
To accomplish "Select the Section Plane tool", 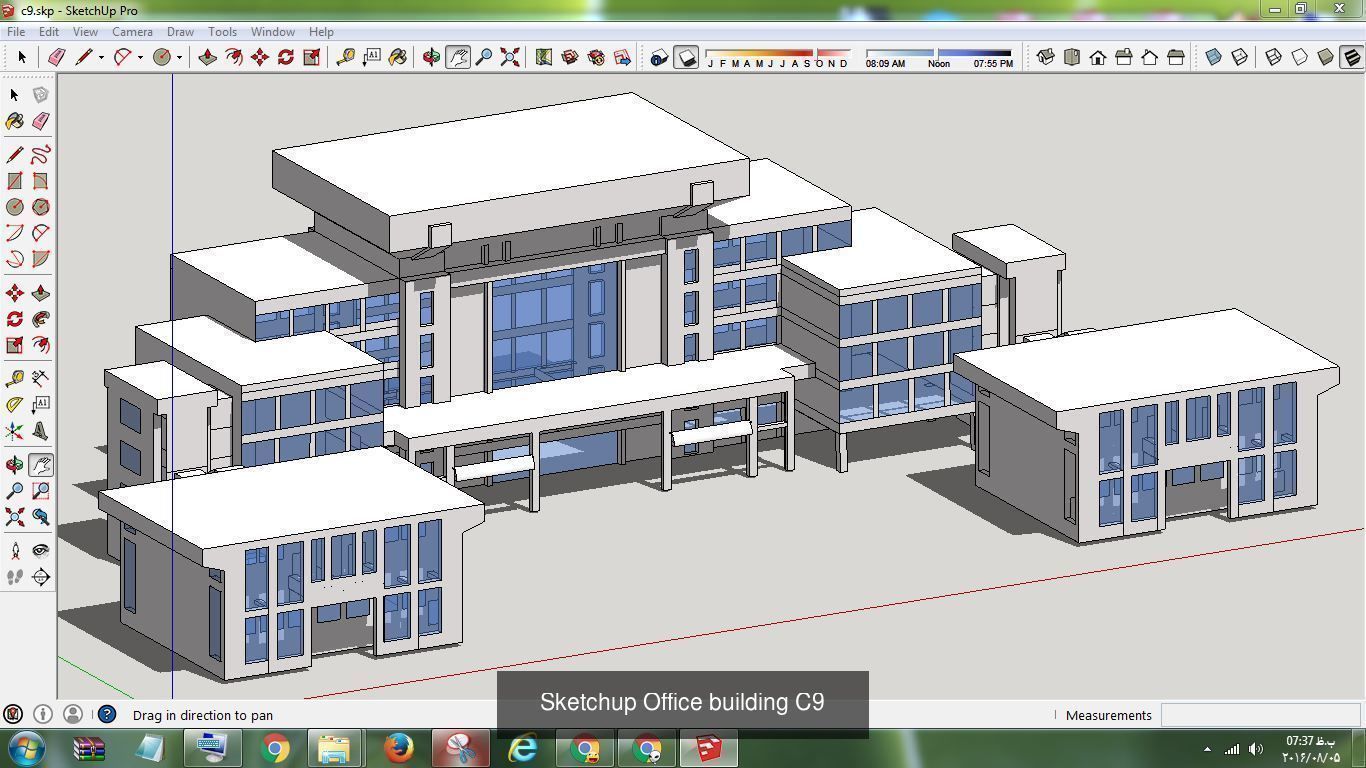I will pyautogui.click(x=40, y=577).
